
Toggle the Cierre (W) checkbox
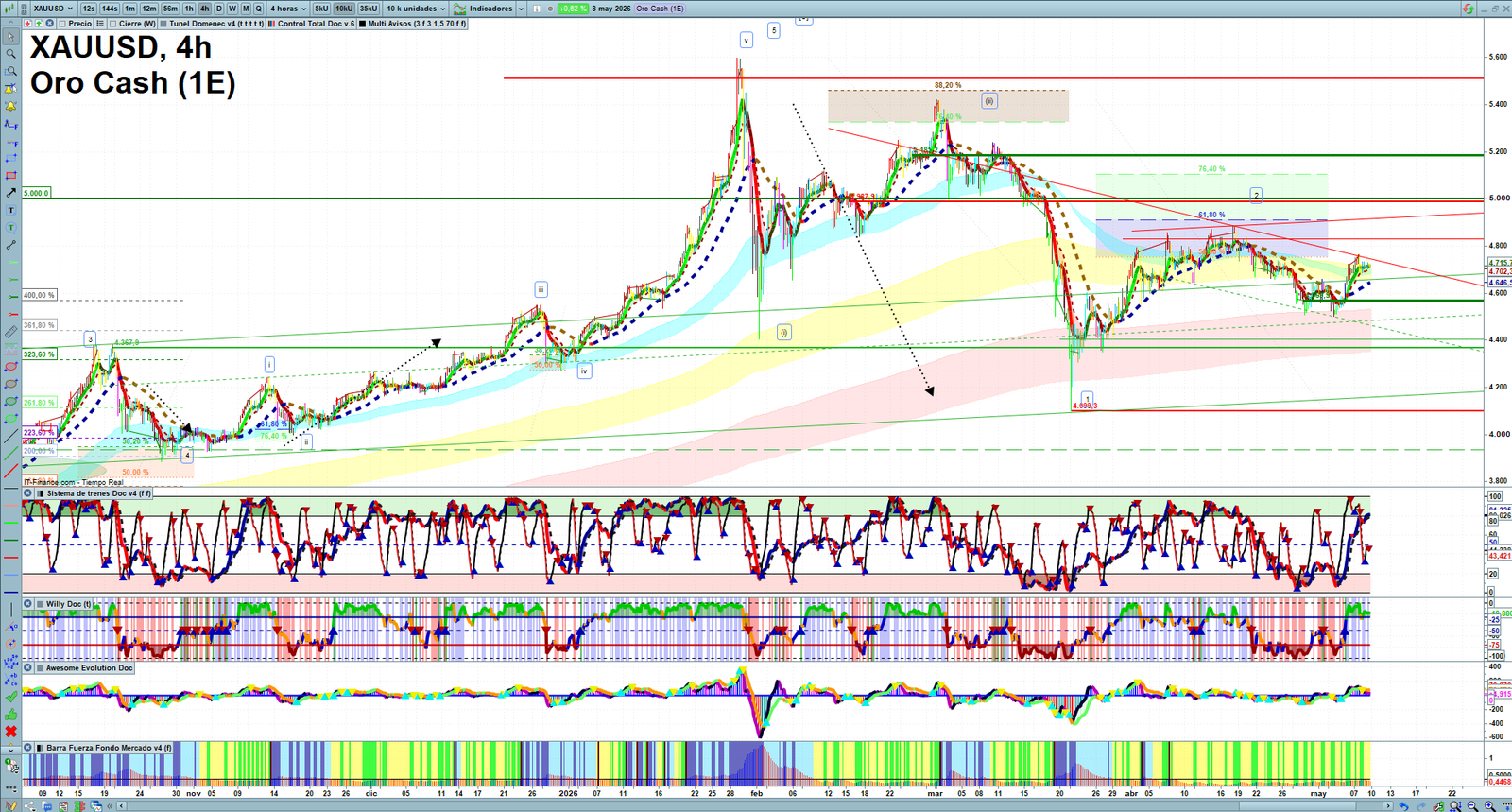click(x=112, y=24)
